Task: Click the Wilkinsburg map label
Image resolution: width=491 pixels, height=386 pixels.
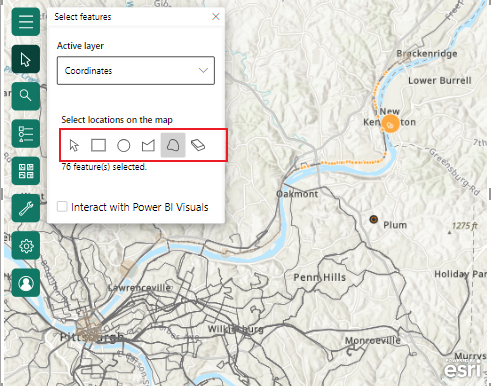Action: 236,329
